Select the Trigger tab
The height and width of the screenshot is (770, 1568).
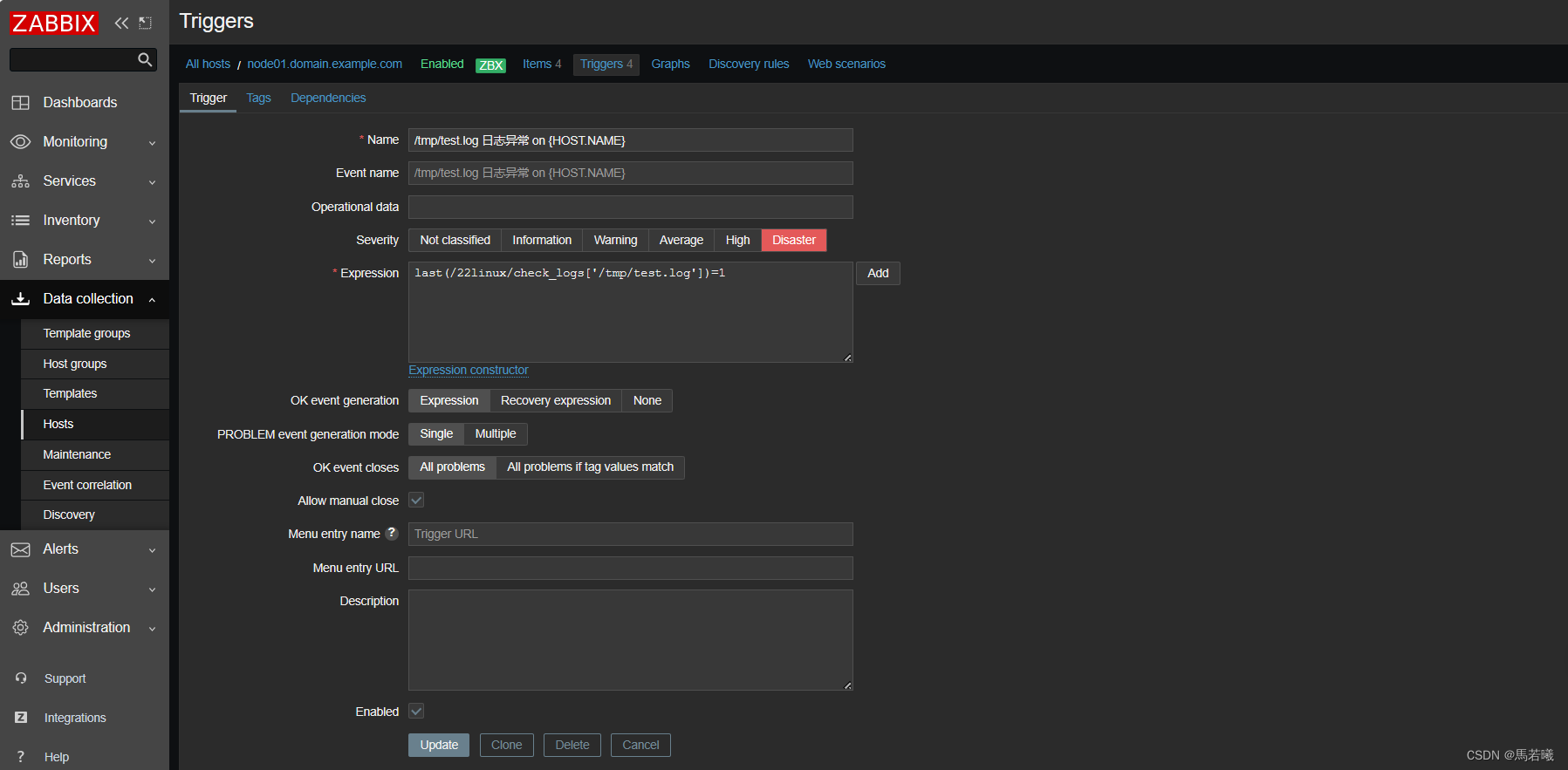tap(208, 98)
